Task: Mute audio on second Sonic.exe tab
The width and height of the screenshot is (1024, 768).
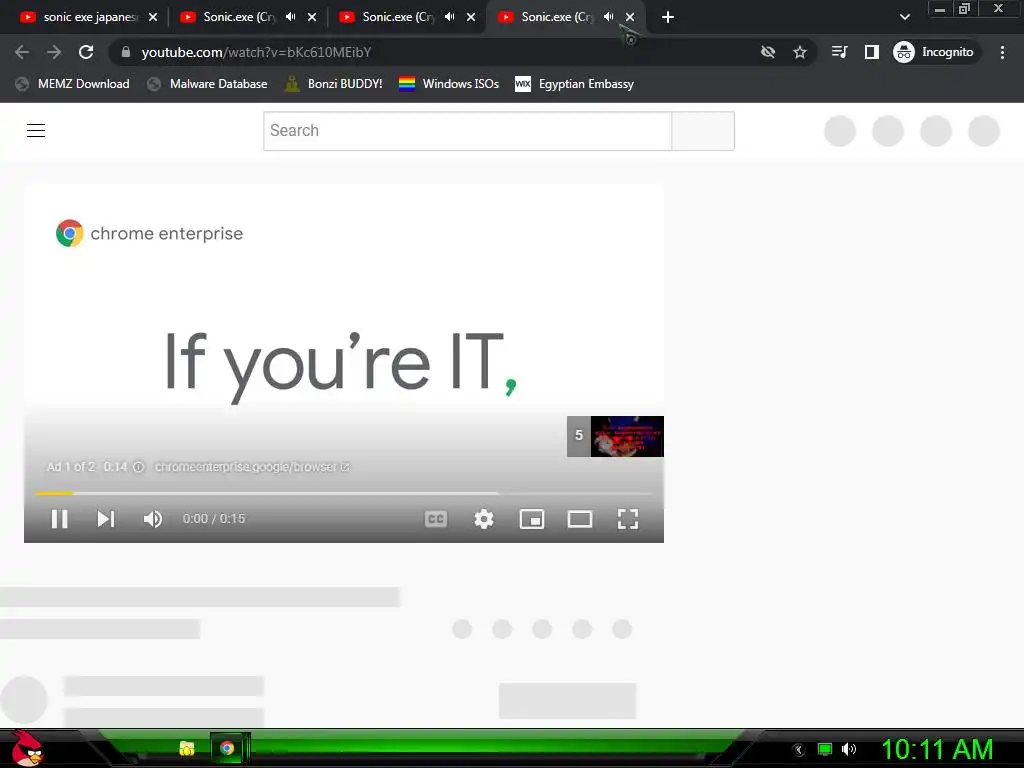Action: [x=291, y=17]
